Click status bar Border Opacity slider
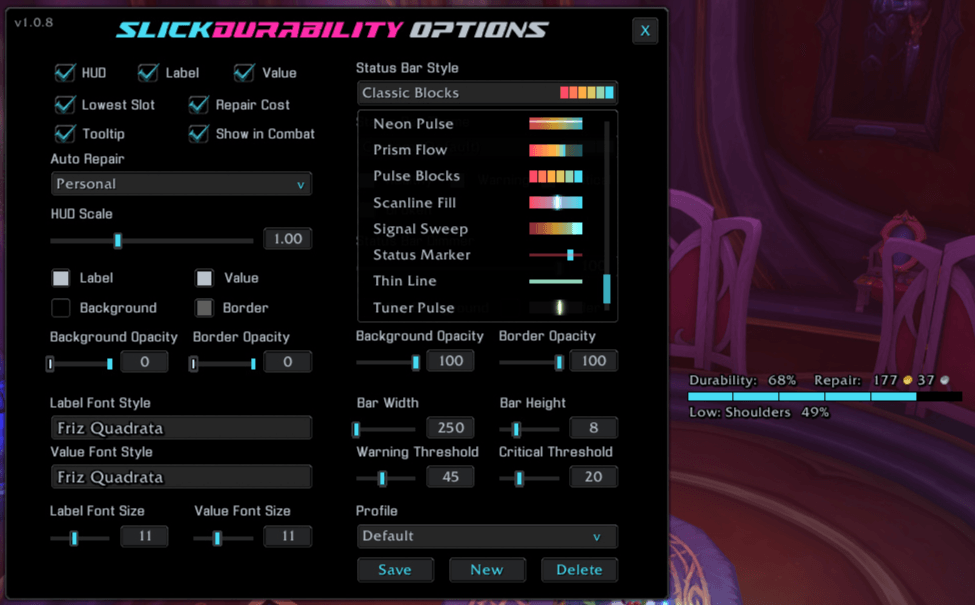Viewport: 975px width, 605px height. [x=532, y=362]
